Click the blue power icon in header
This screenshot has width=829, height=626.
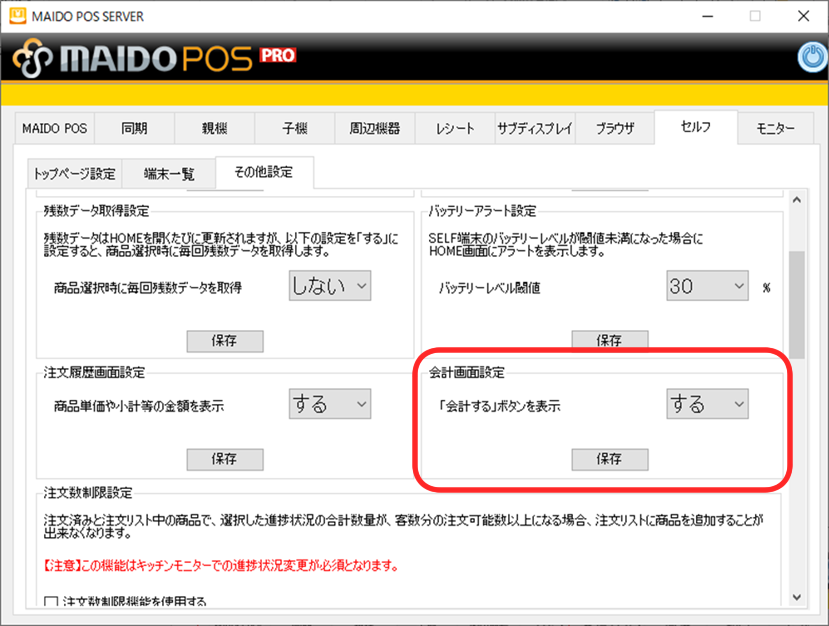point(813,57)
